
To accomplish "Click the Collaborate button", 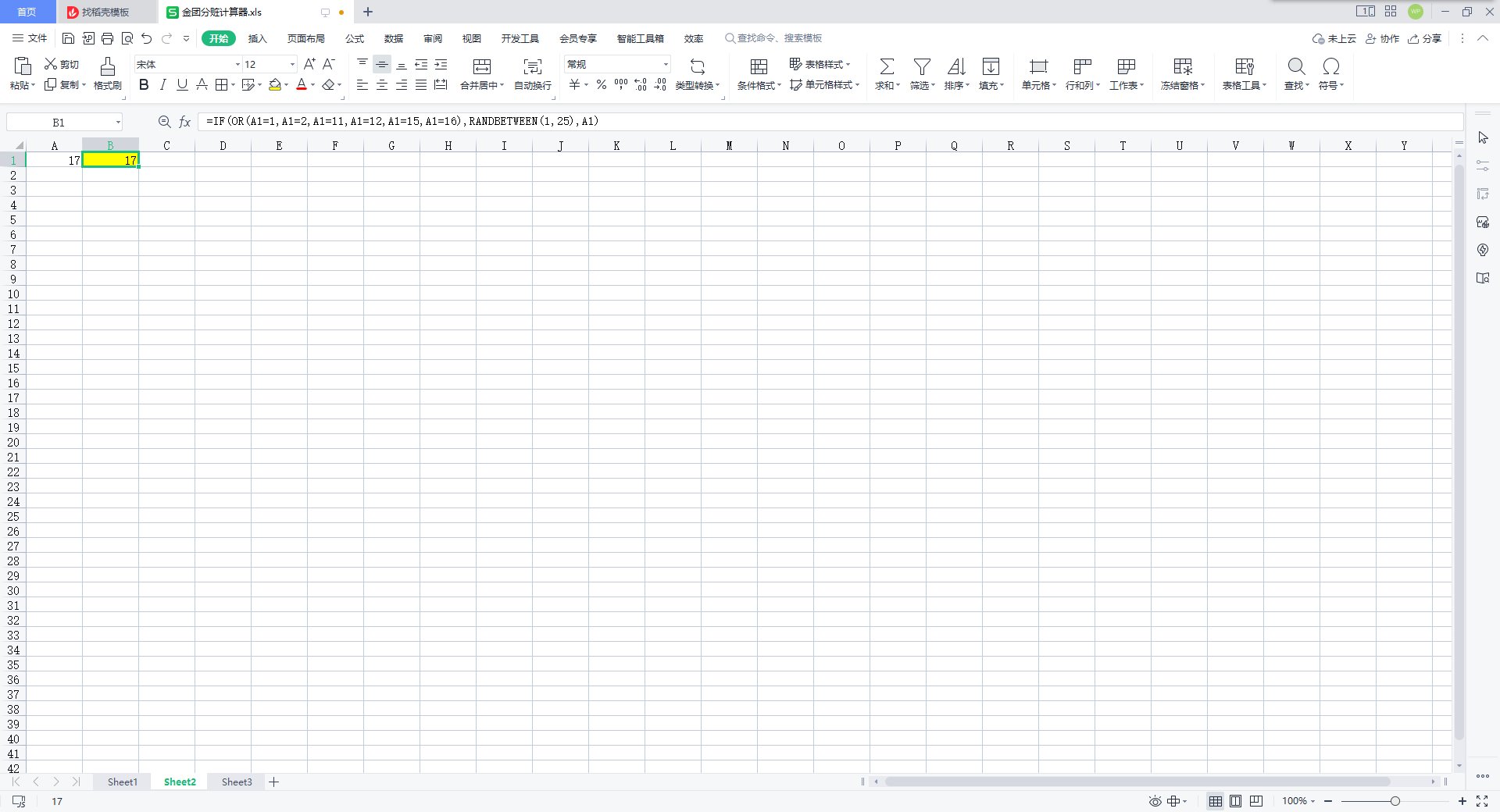I will pyautogui.click(x=1382, y=38).
